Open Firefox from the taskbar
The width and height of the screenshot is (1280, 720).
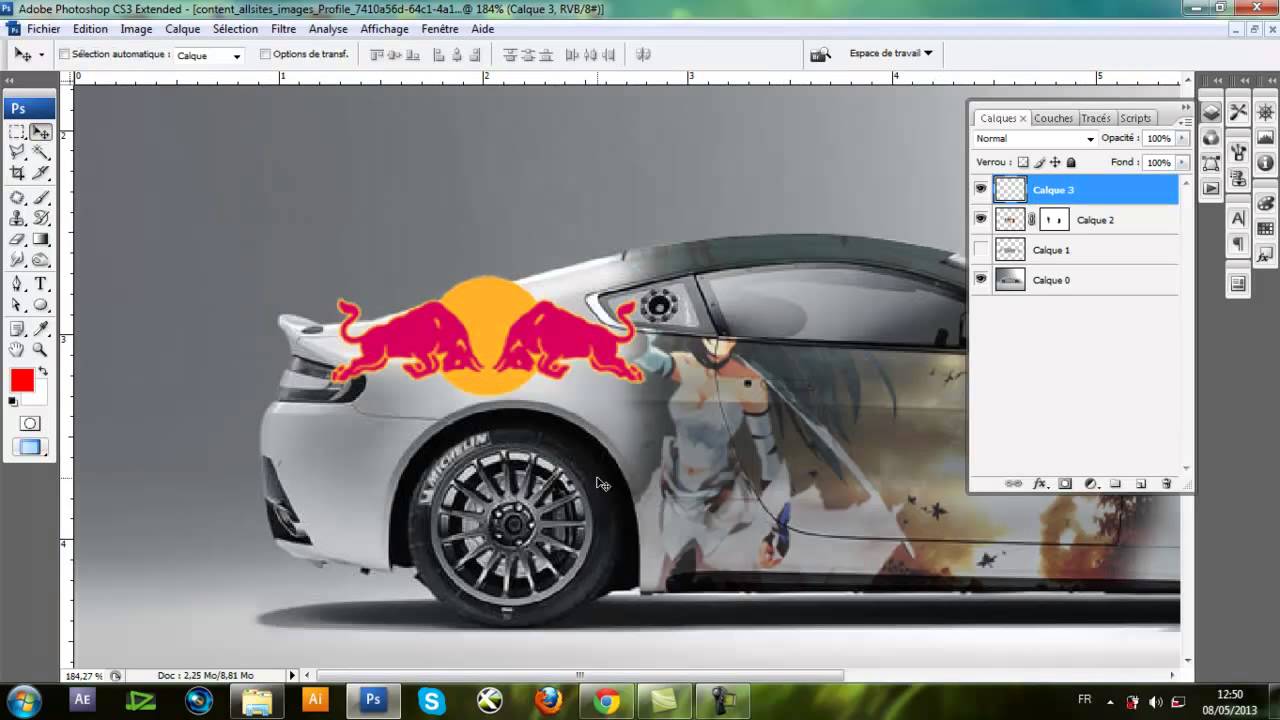click(x=548, y=701)
